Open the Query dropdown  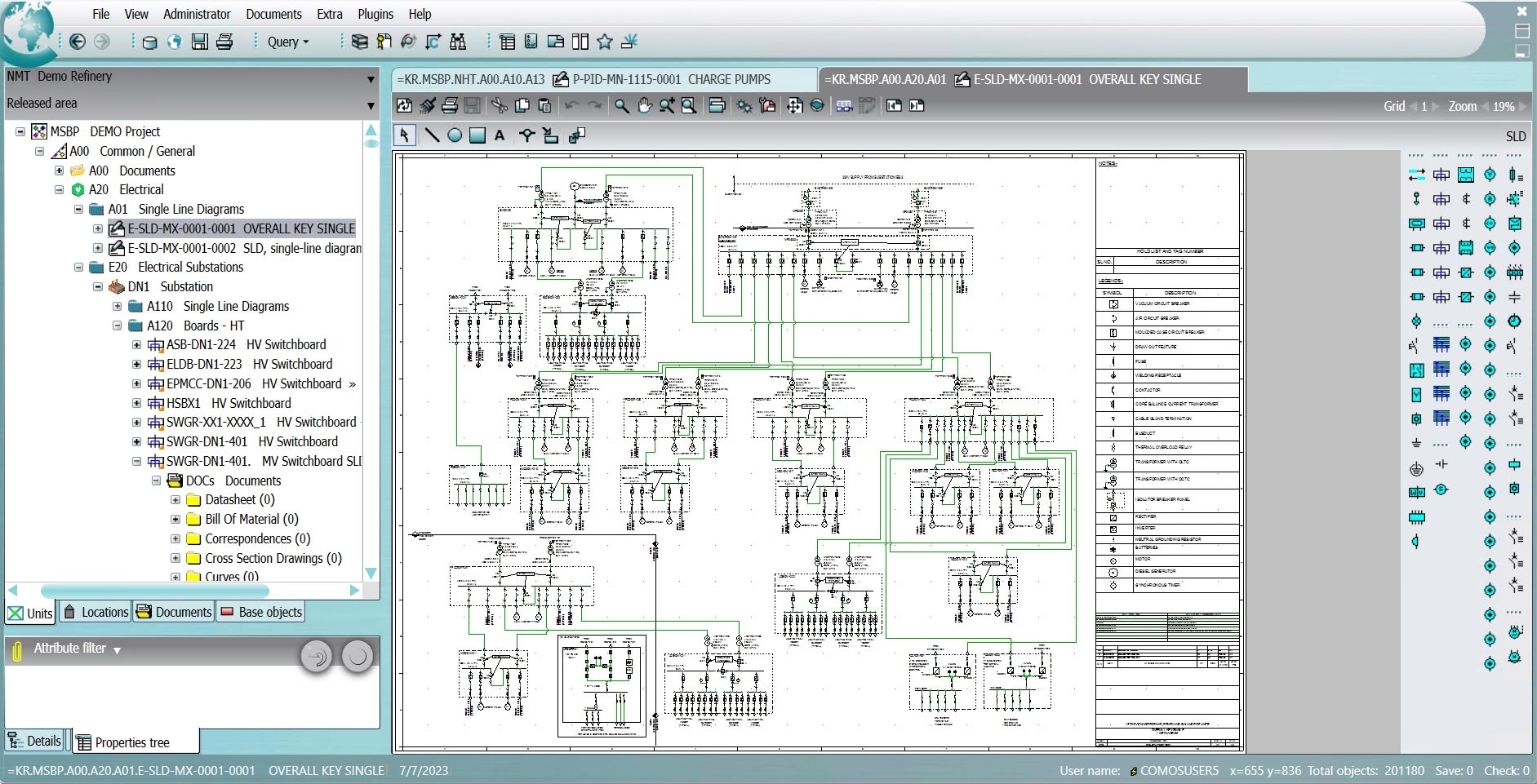[x=287, y=42]
